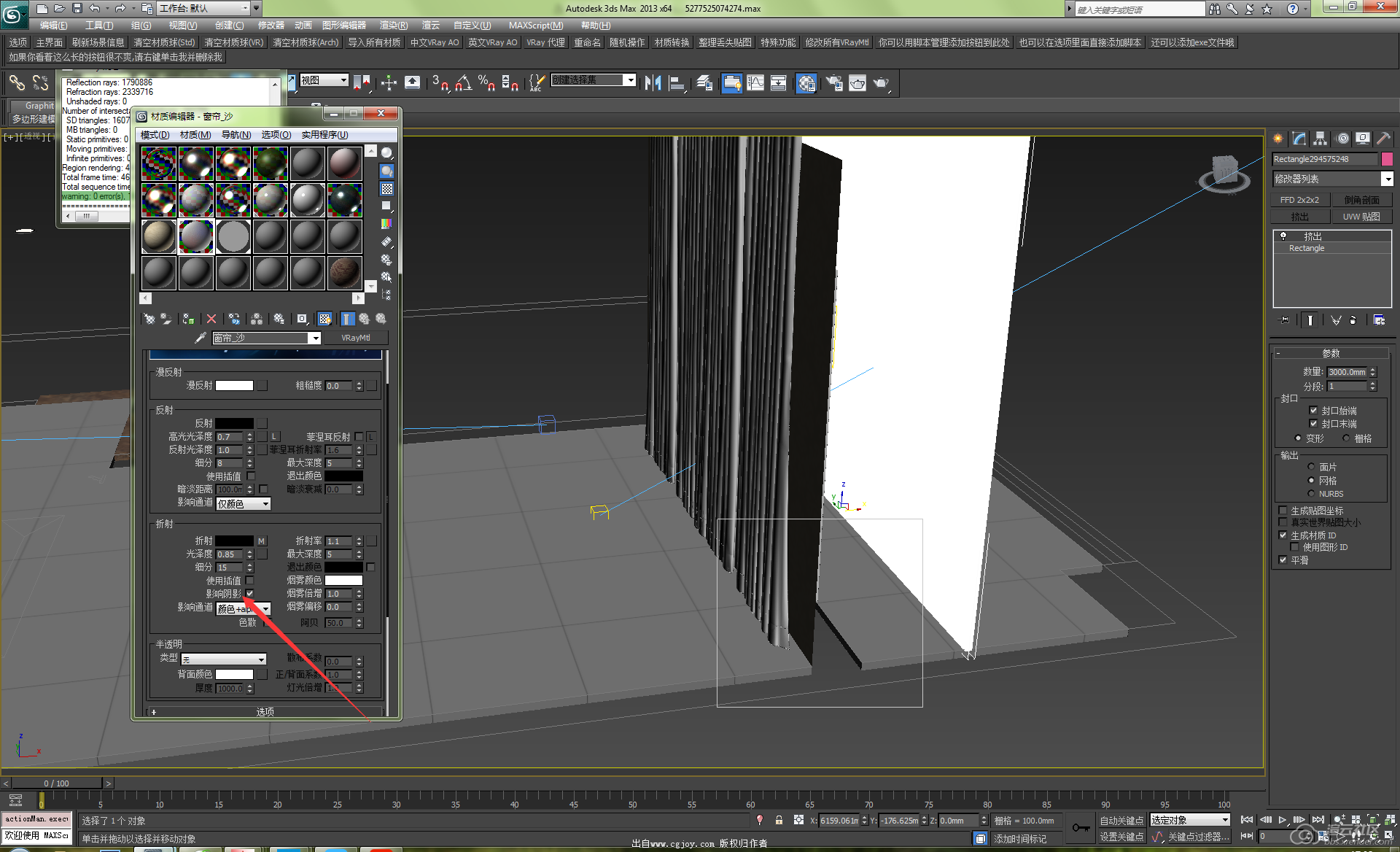Image resolution: width=1400 pixels, height=852 pixels.
Task: Click the Material Editor background checker icon
Action: 387,189
